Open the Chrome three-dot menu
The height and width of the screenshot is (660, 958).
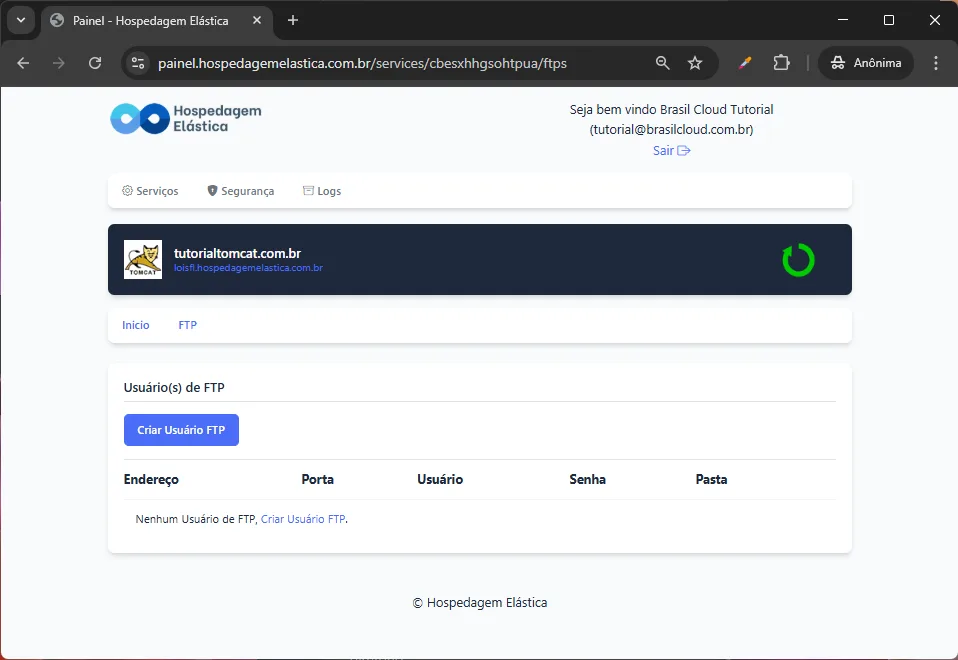pyautogui.click(x=935, y=63)
